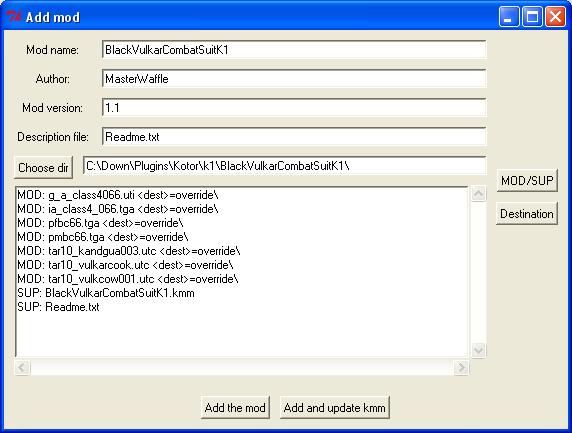Click the Mod version input field

click(294, 108)
